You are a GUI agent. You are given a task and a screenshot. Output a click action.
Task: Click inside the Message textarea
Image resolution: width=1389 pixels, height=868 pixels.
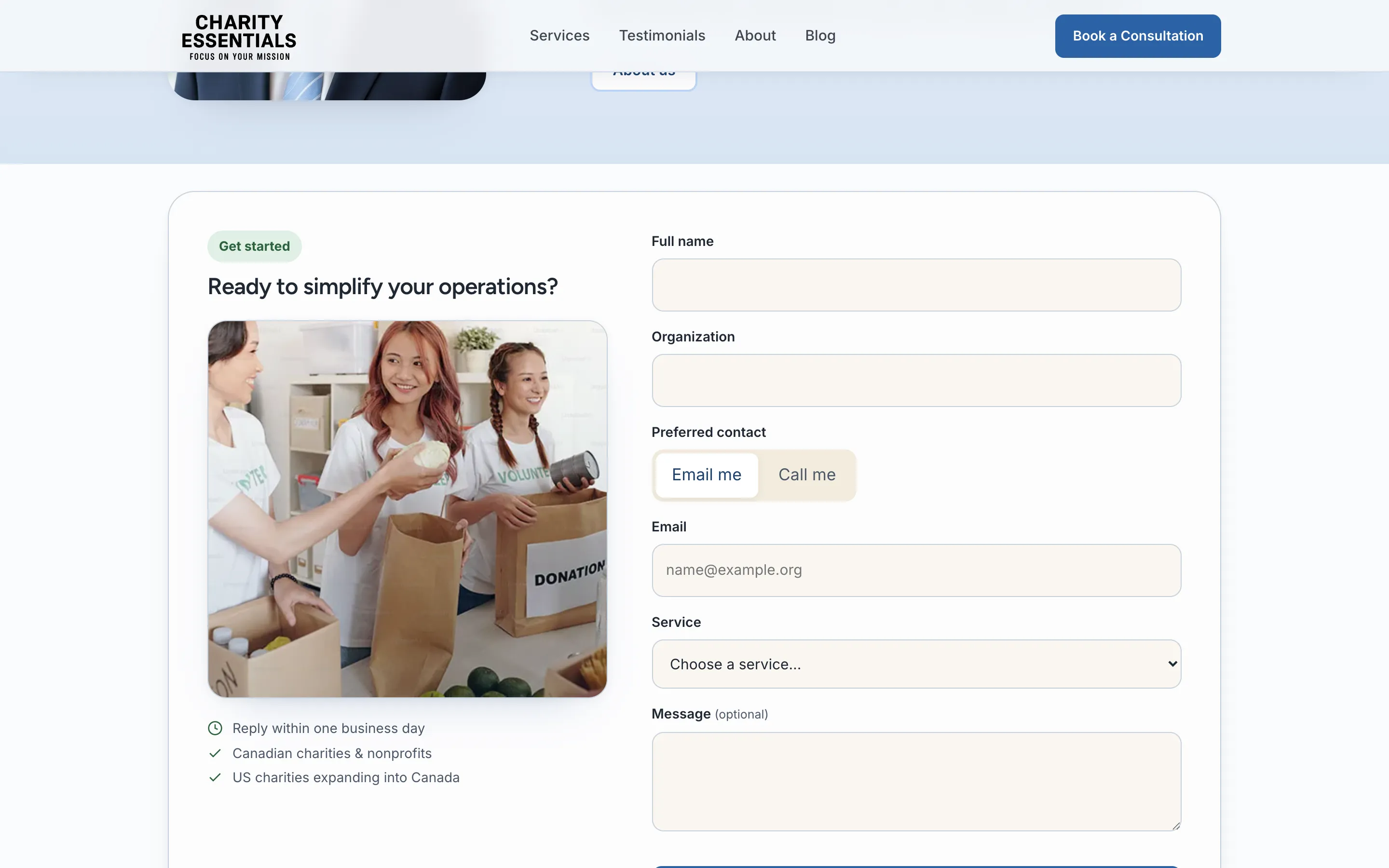(x=916, y=781)
